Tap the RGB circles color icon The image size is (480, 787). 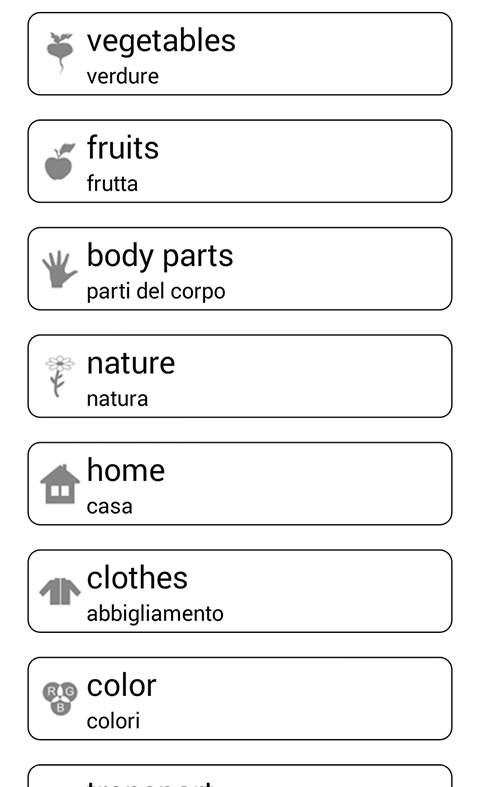[x=60, y=698]
